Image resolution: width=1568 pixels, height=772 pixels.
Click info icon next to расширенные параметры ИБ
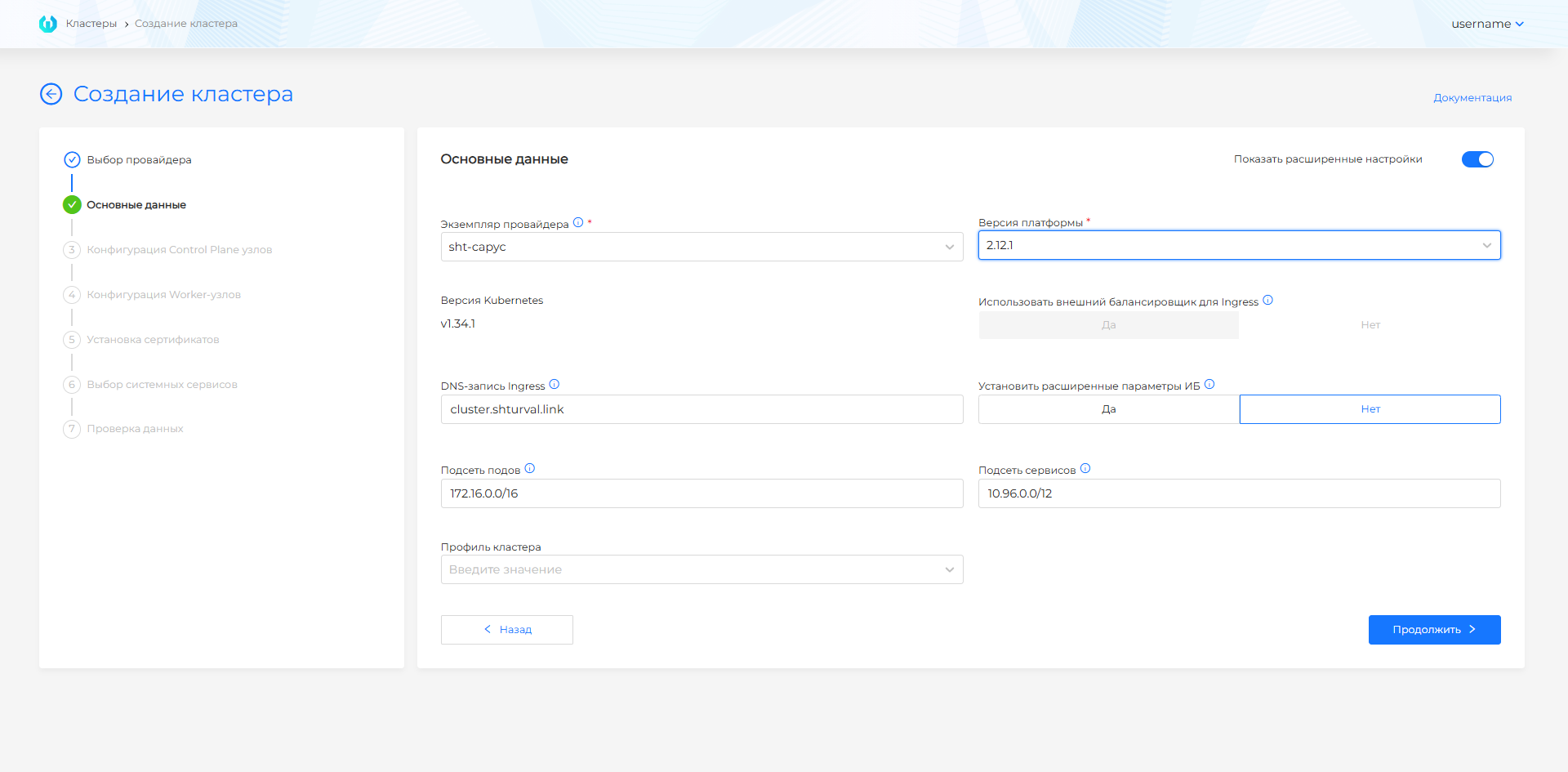[1209, 384]
